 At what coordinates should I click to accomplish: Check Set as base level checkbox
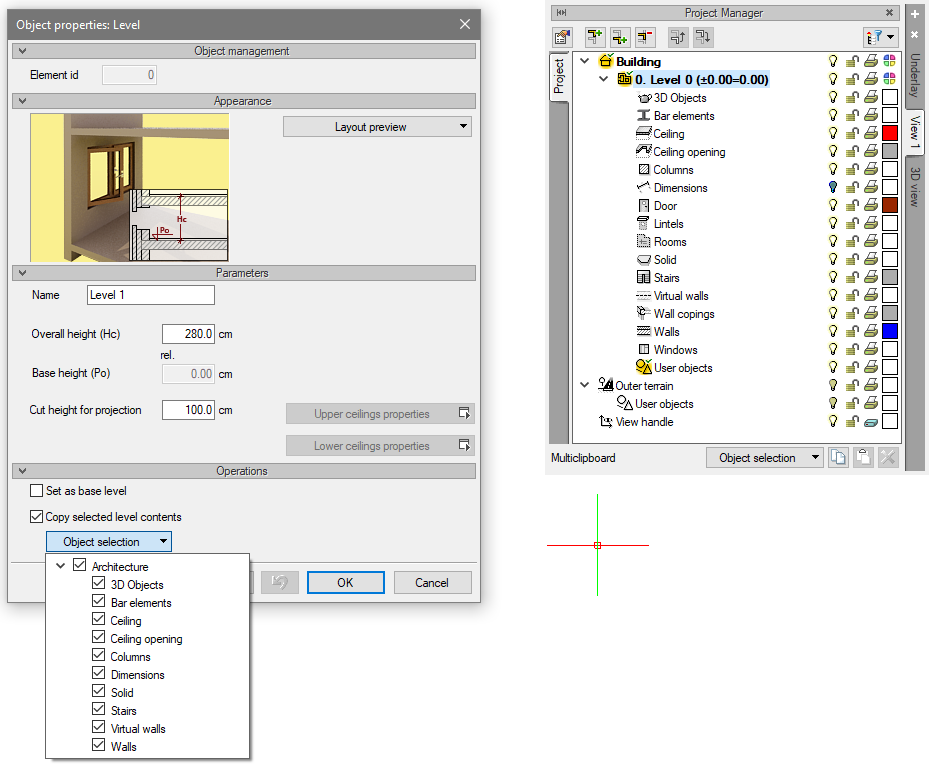pos(36,491)
